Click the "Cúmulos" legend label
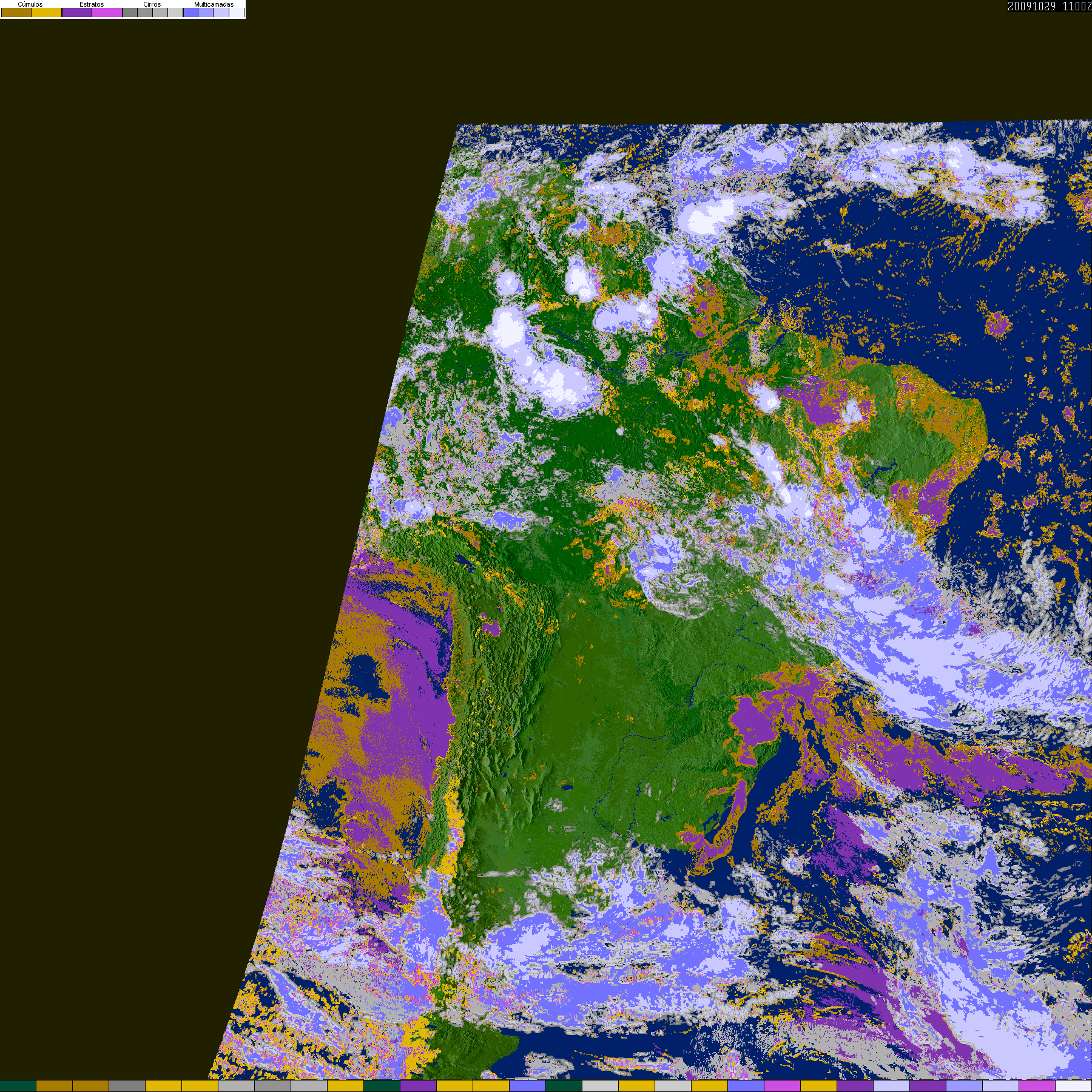Image resolution: width=1092 pixels, height=1092 pixels. pos(30,4)
